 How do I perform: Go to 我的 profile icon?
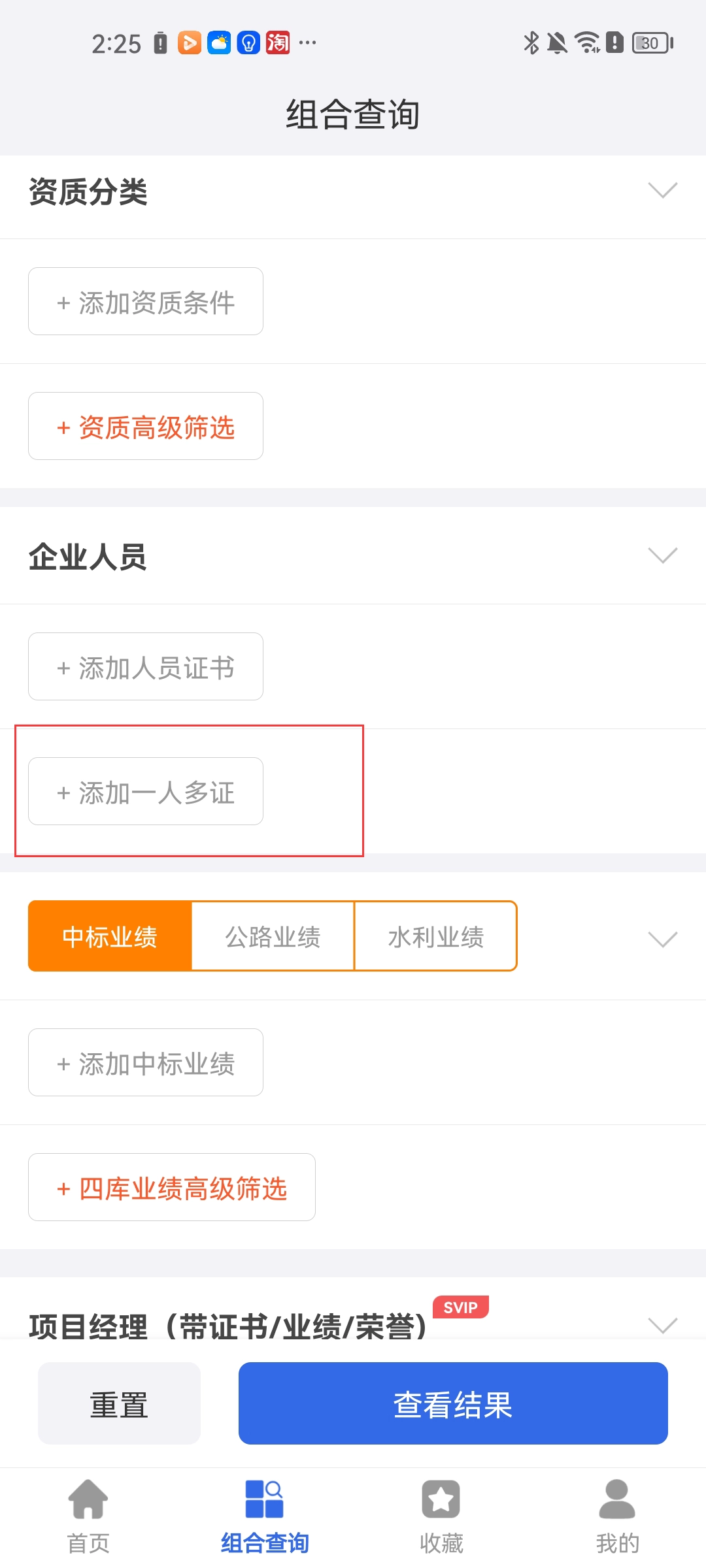pyautogui.click(x=617, y=1499)
